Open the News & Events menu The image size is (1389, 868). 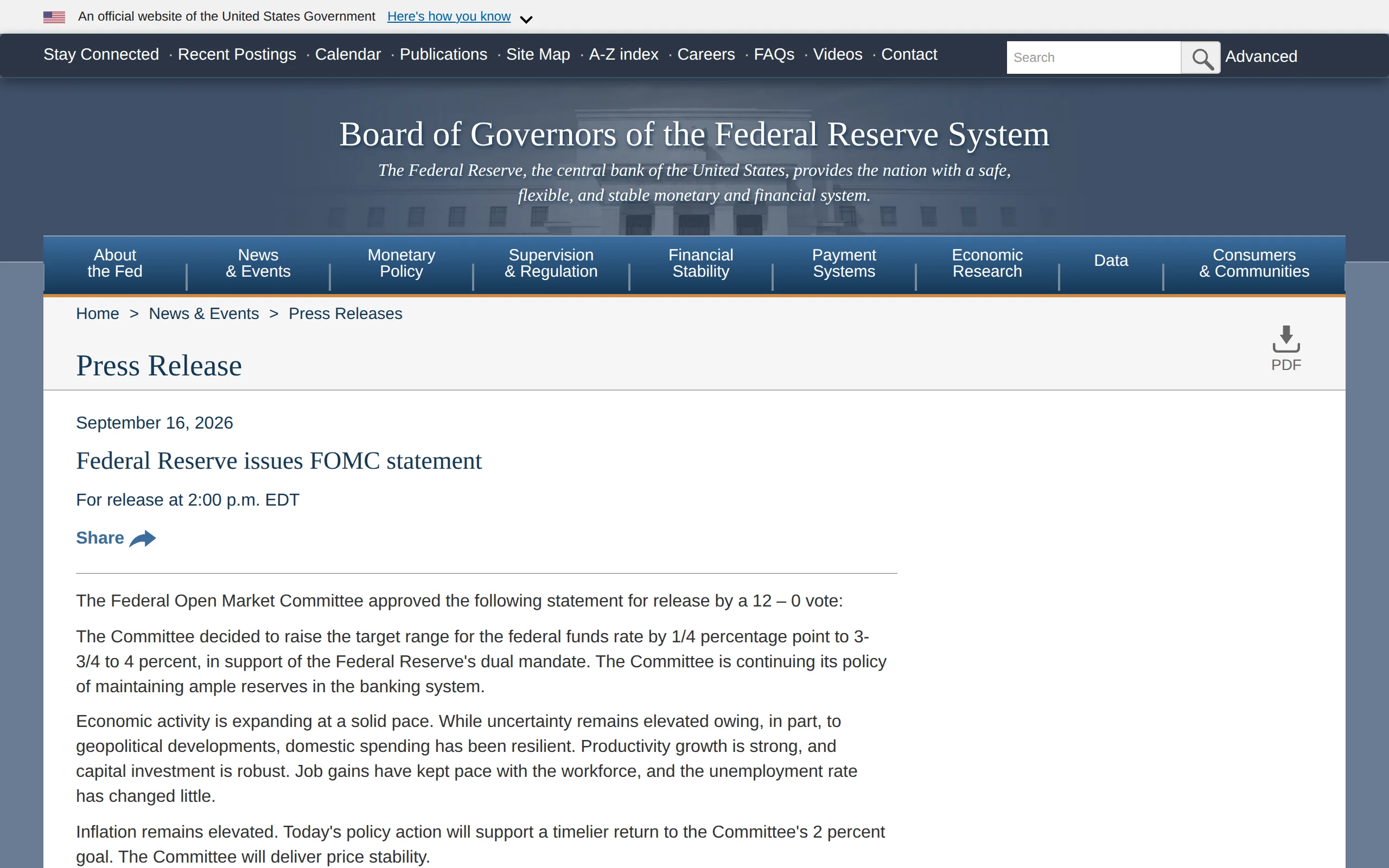click(258, 264)
